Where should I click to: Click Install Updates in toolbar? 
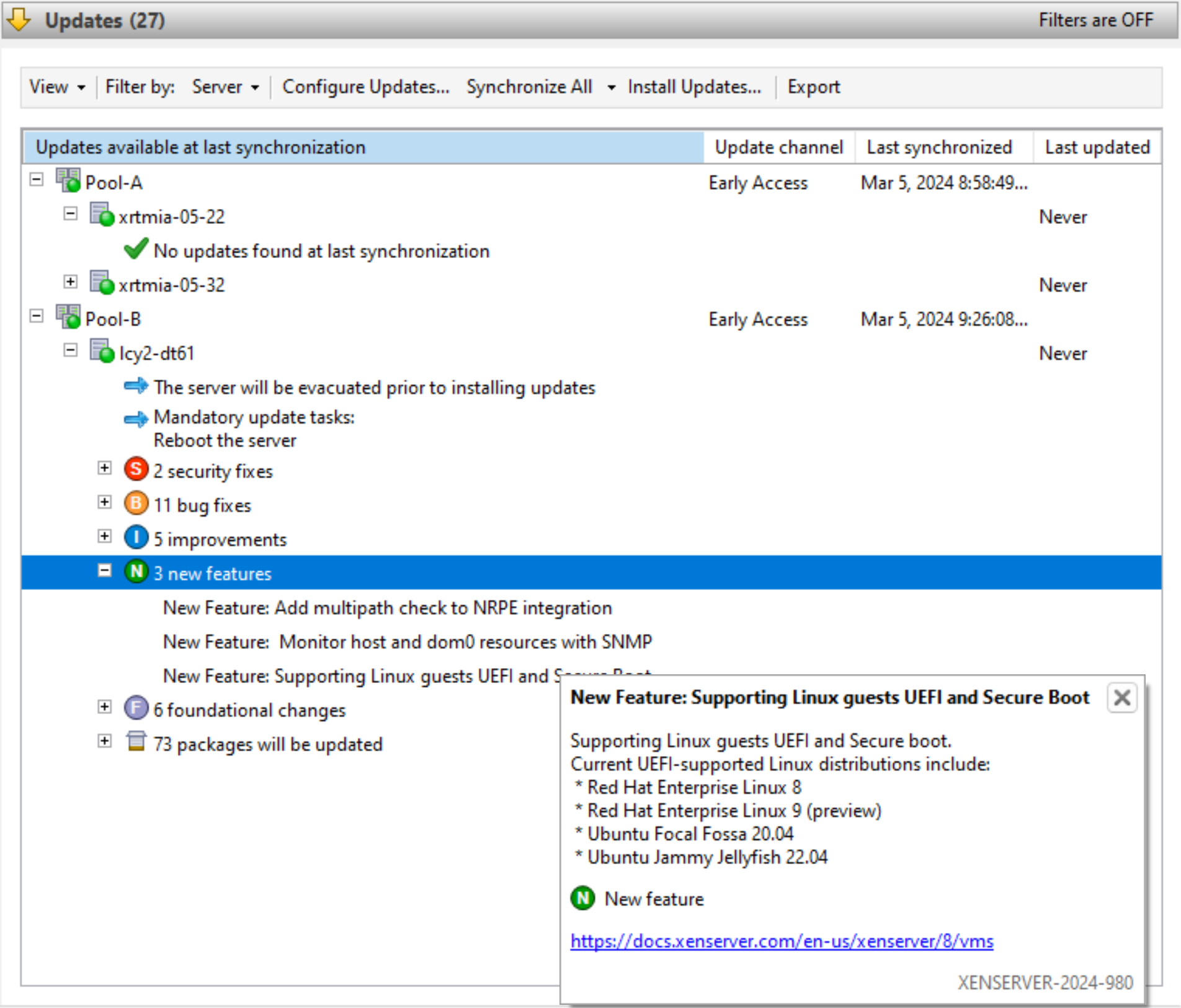coord(693,87)
